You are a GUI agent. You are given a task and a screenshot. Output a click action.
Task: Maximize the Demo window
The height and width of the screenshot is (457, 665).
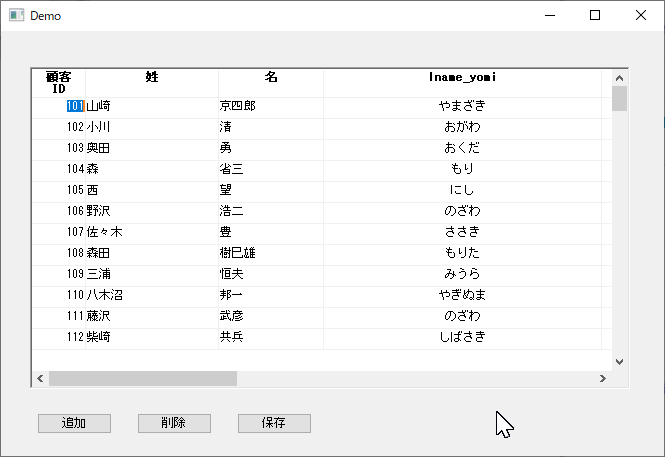pos(595,16)
